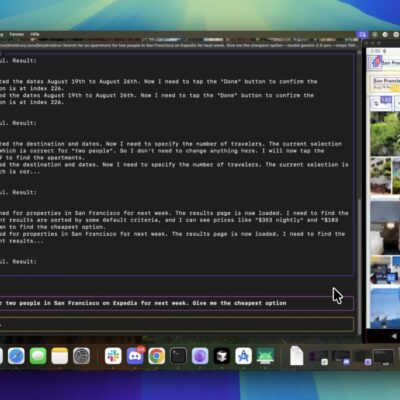The width and height of the screenshot is (400, 400).
Task: Open the white document file in Dock
Action: point(296,356)
